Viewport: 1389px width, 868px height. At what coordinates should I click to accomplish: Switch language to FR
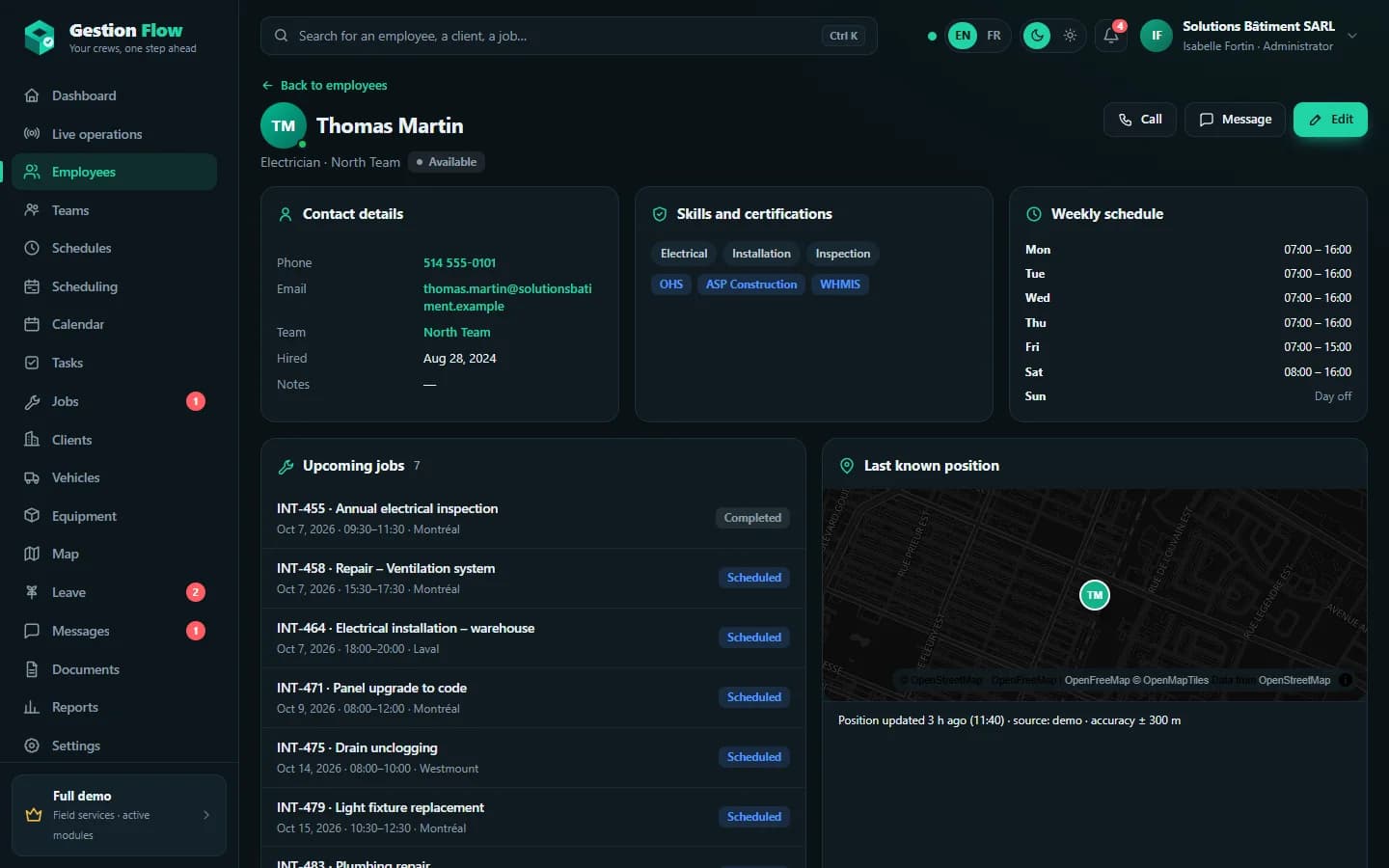[x=994, y=36]
